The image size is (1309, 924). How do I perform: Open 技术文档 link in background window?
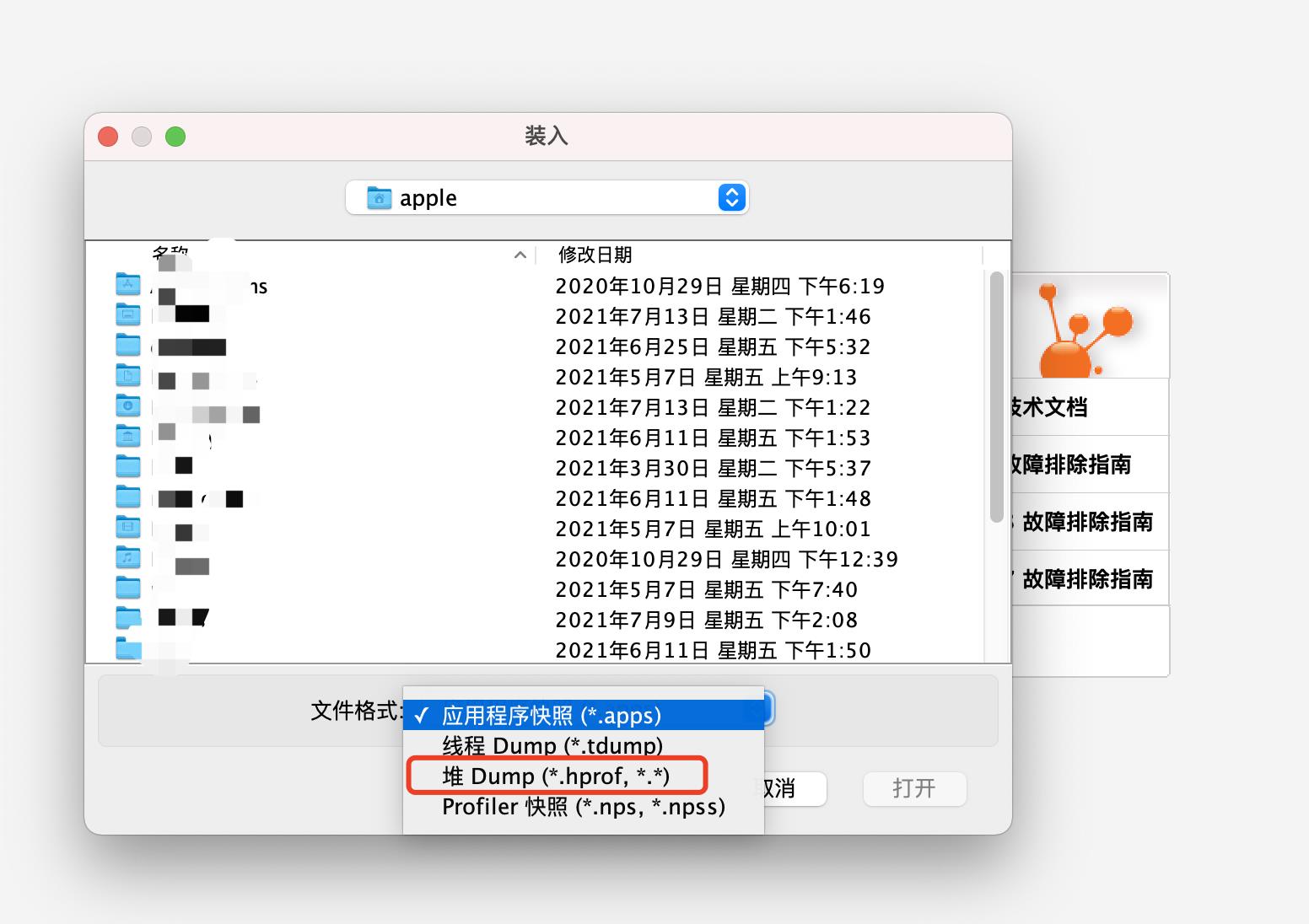coord(1049,407)
